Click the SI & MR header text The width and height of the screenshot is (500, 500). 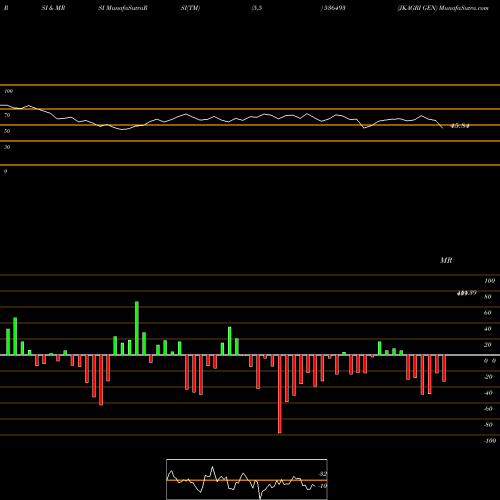click(53, 8)
